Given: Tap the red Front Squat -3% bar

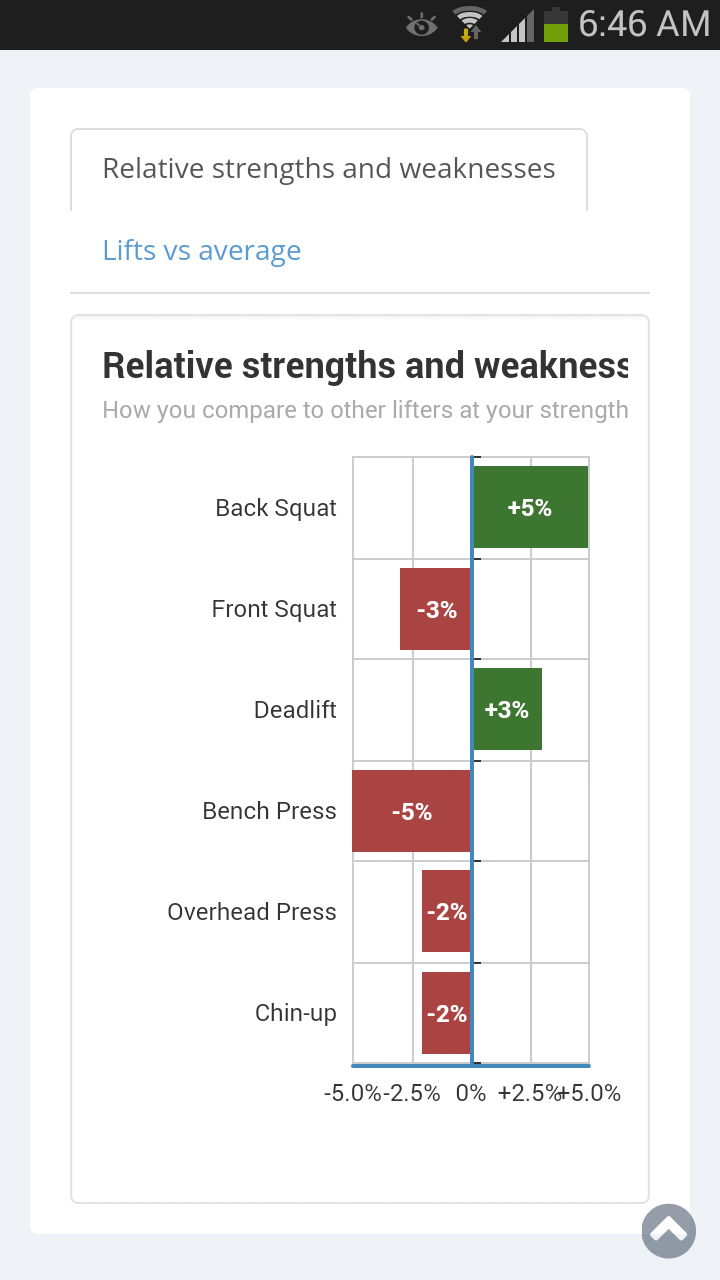Looking at the screenshot, I should pyautogui.click(x=435, y=609).
